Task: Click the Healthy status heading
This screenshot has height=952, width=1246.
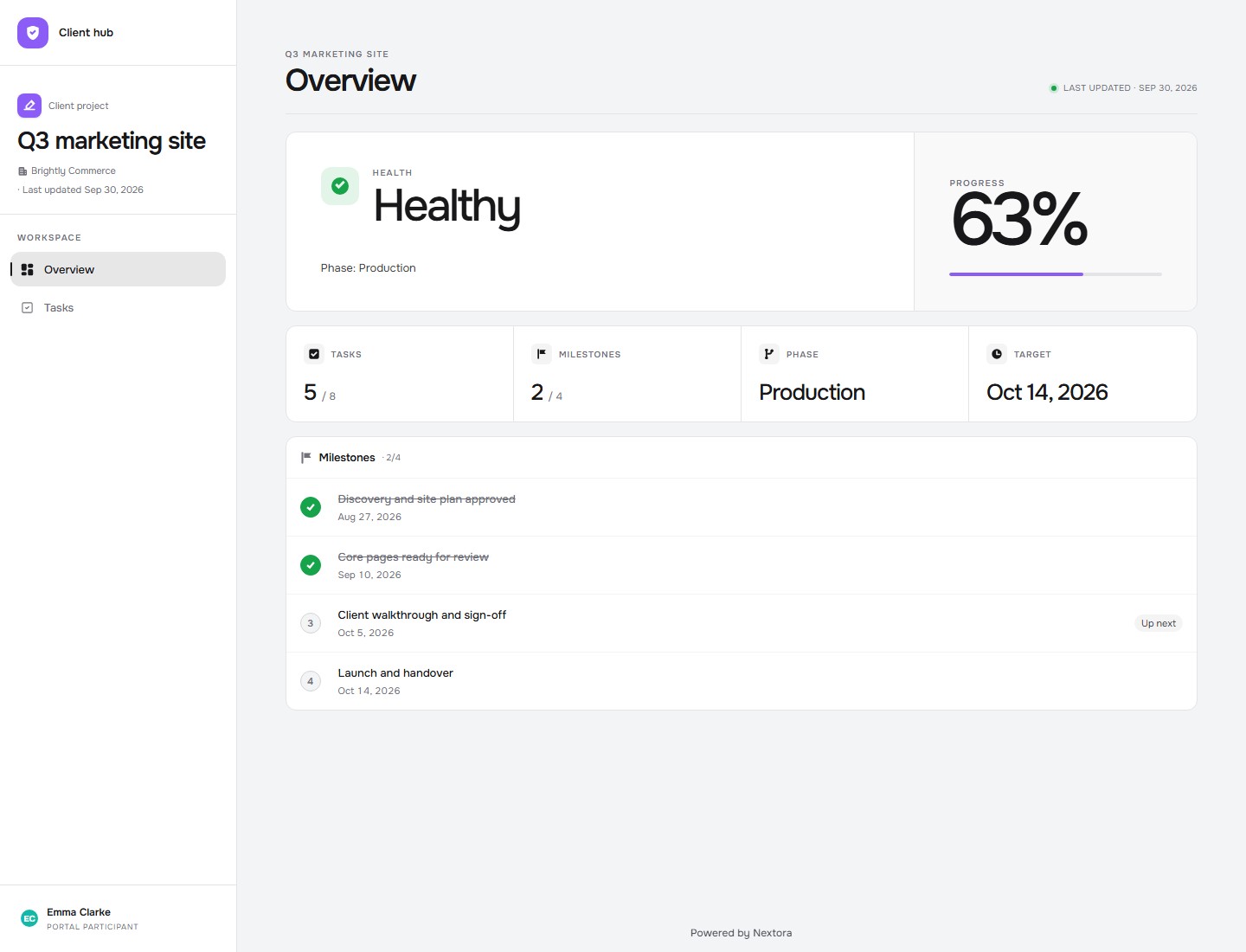Action: point(446,208)
